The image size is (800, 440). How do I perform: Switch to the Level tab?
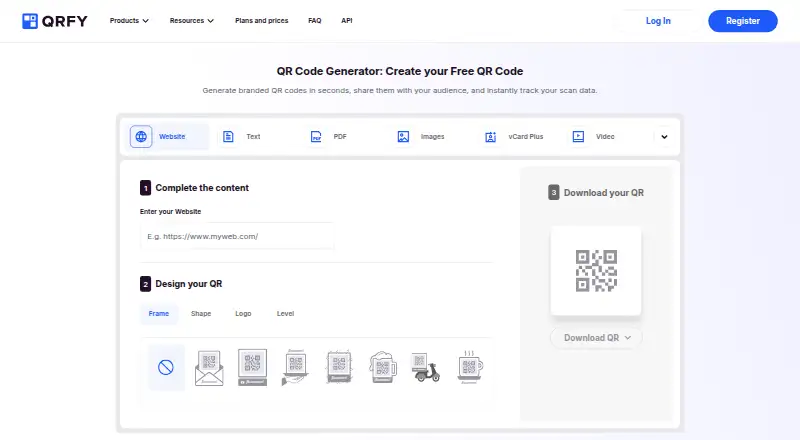coord(286,314)
